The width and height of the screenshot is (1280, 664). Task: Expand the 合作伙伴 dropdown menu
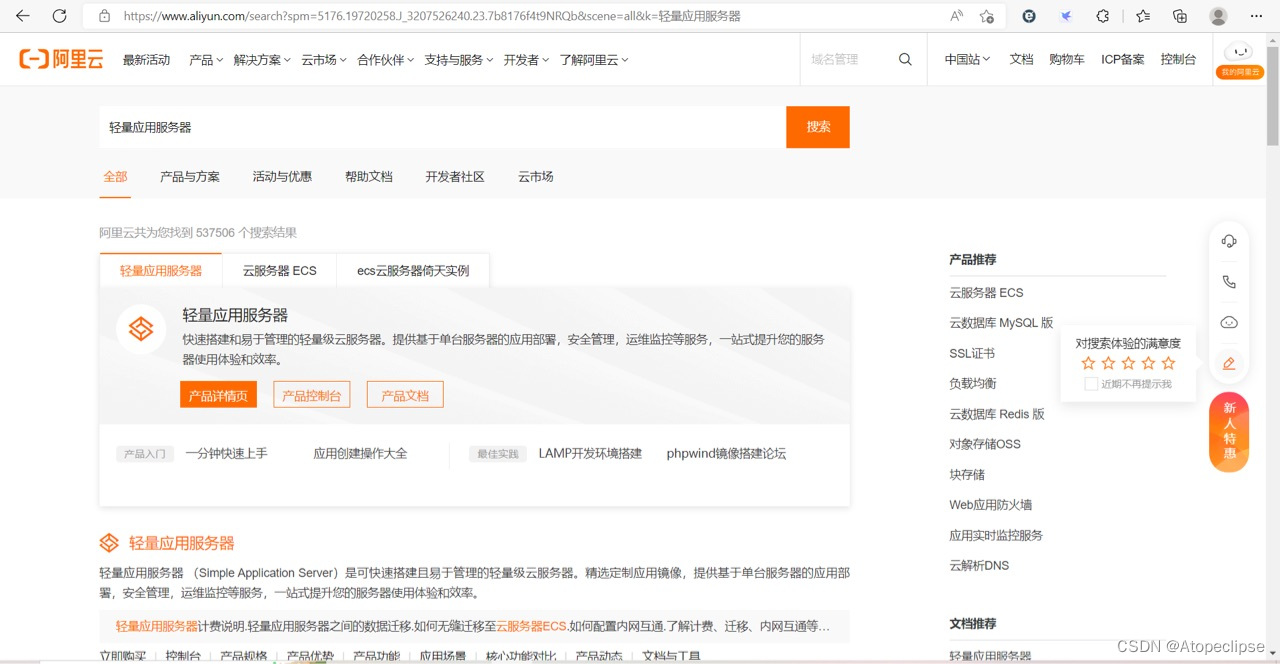pyautogui.click(x=385, y=60)
